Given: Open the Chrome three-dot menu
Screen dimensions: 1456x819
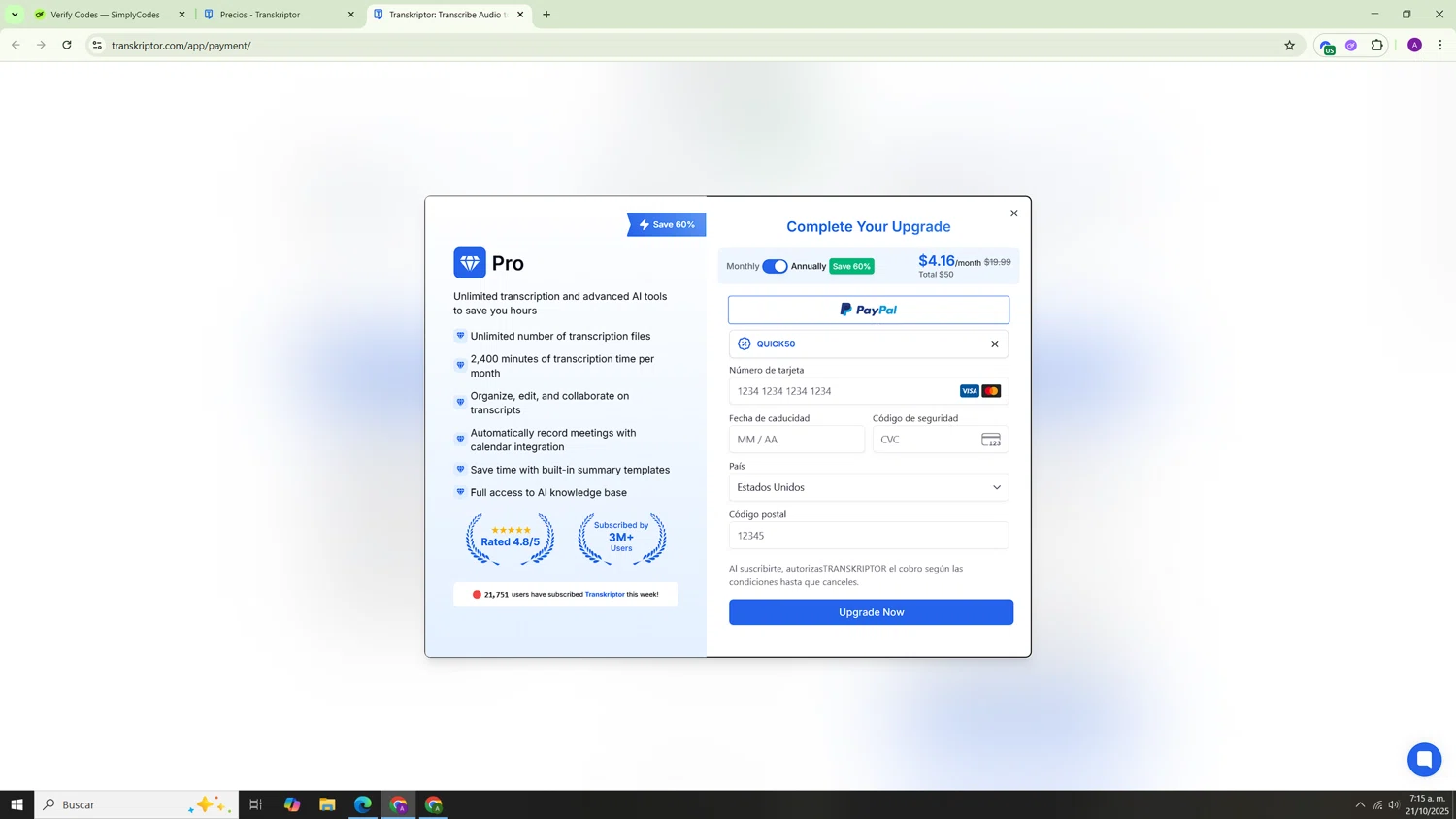Looking at the screenshot, I should 1440,45.
